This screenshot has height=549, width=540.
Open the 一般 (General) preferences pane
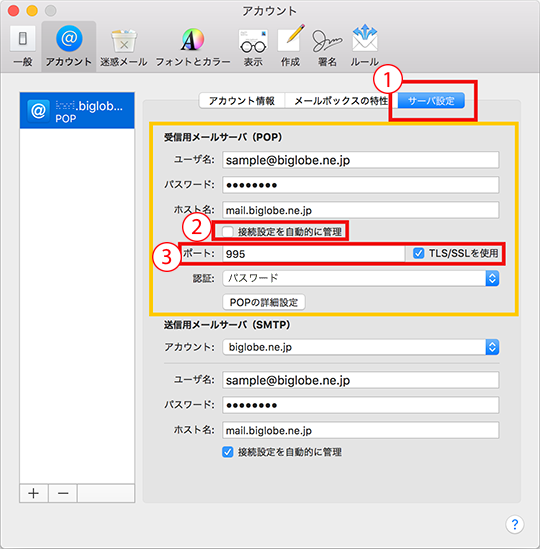[x=23, y=46]
